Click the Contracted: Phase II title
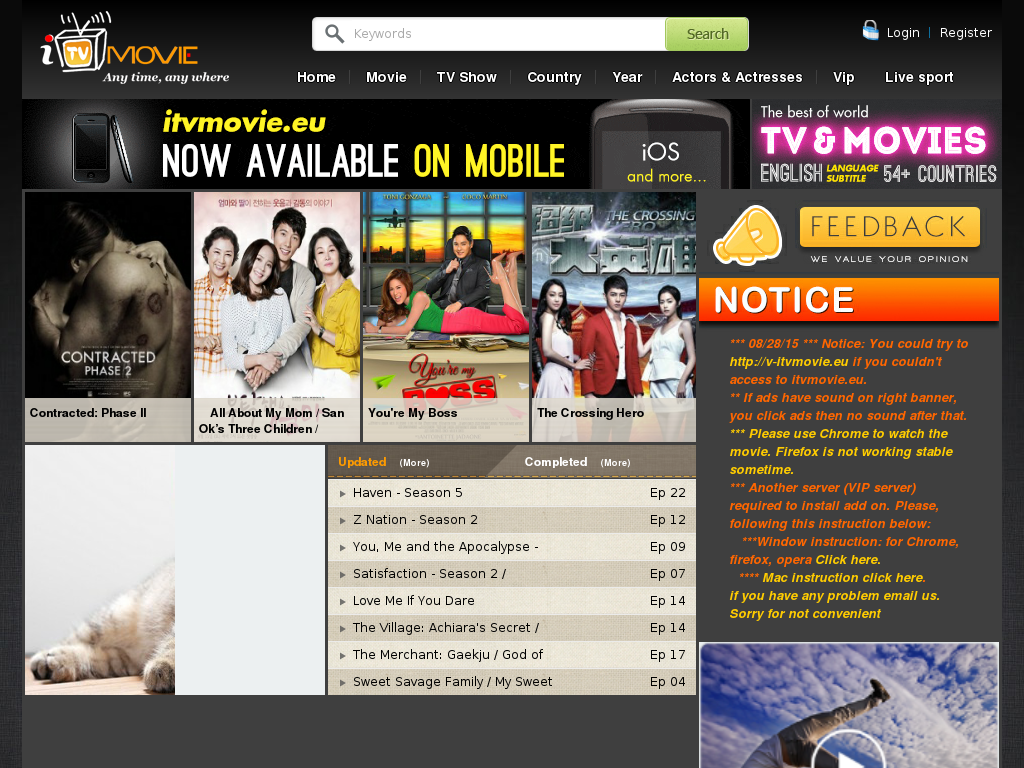Viewport: 1024px width, 768px height. tap(88, 413)
